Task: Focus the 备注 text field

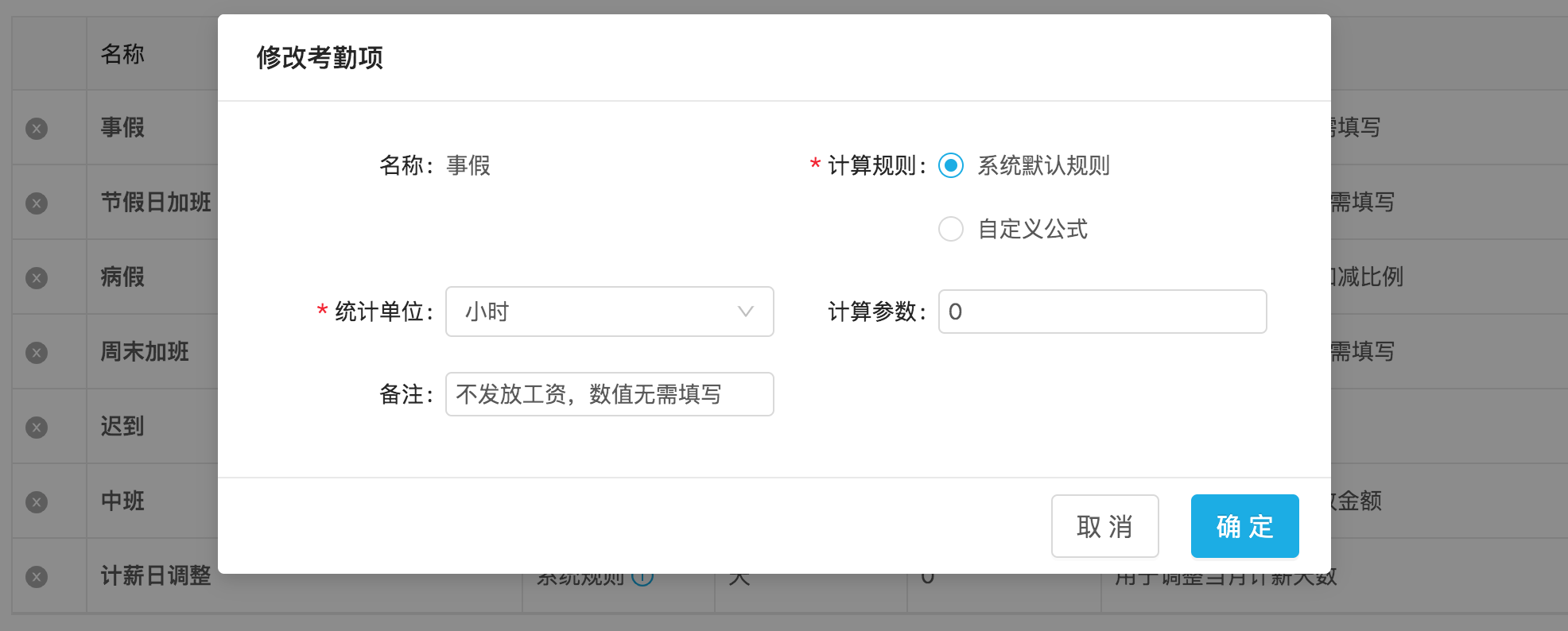Action: 610,394
